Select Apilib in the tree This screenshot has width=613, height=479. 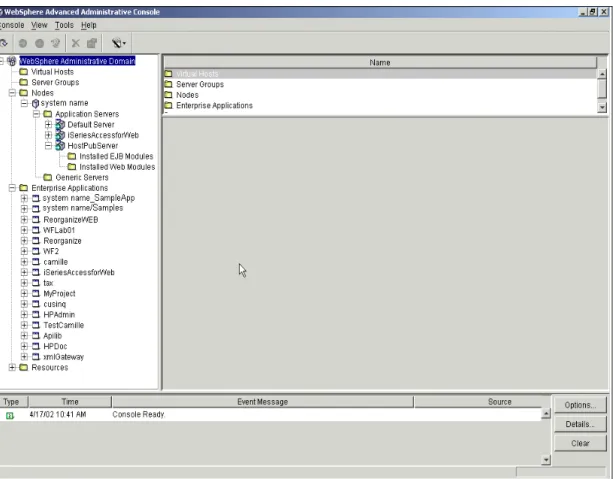(x=52, y=336)
